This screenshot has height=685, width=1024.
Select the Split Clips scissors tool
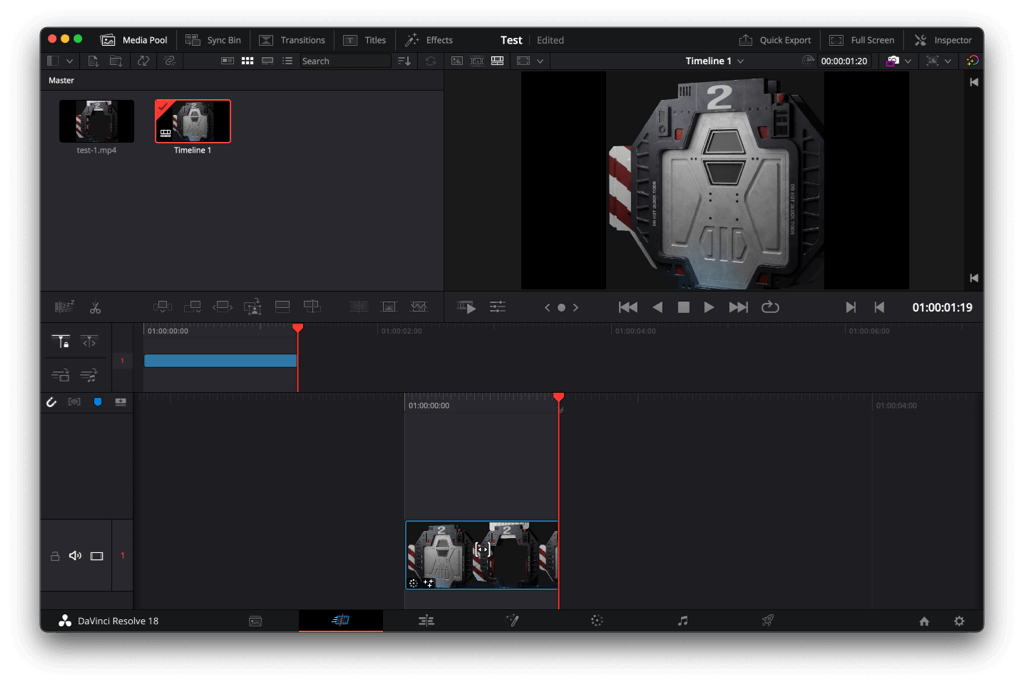pyautogui.click(x=95, y=308)
